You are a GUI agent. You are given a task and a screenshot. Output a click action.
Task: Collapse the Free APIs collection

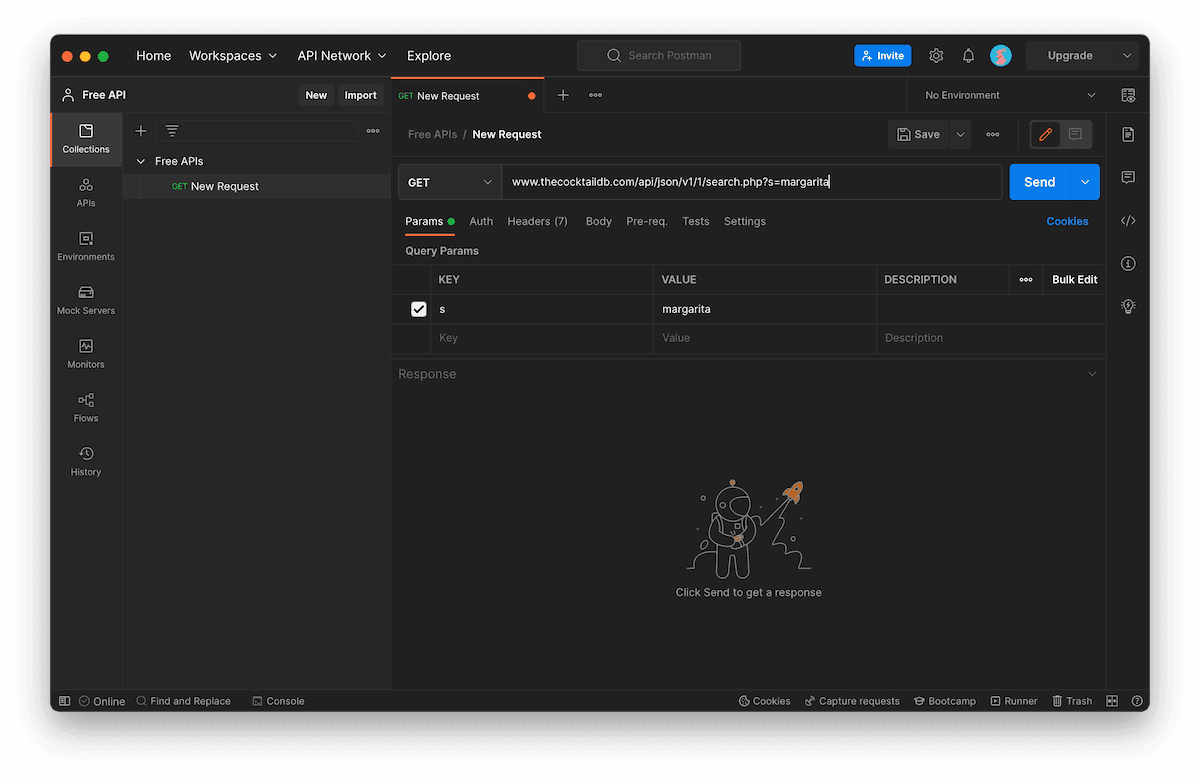pyautogui.click(x=141, y=161)
